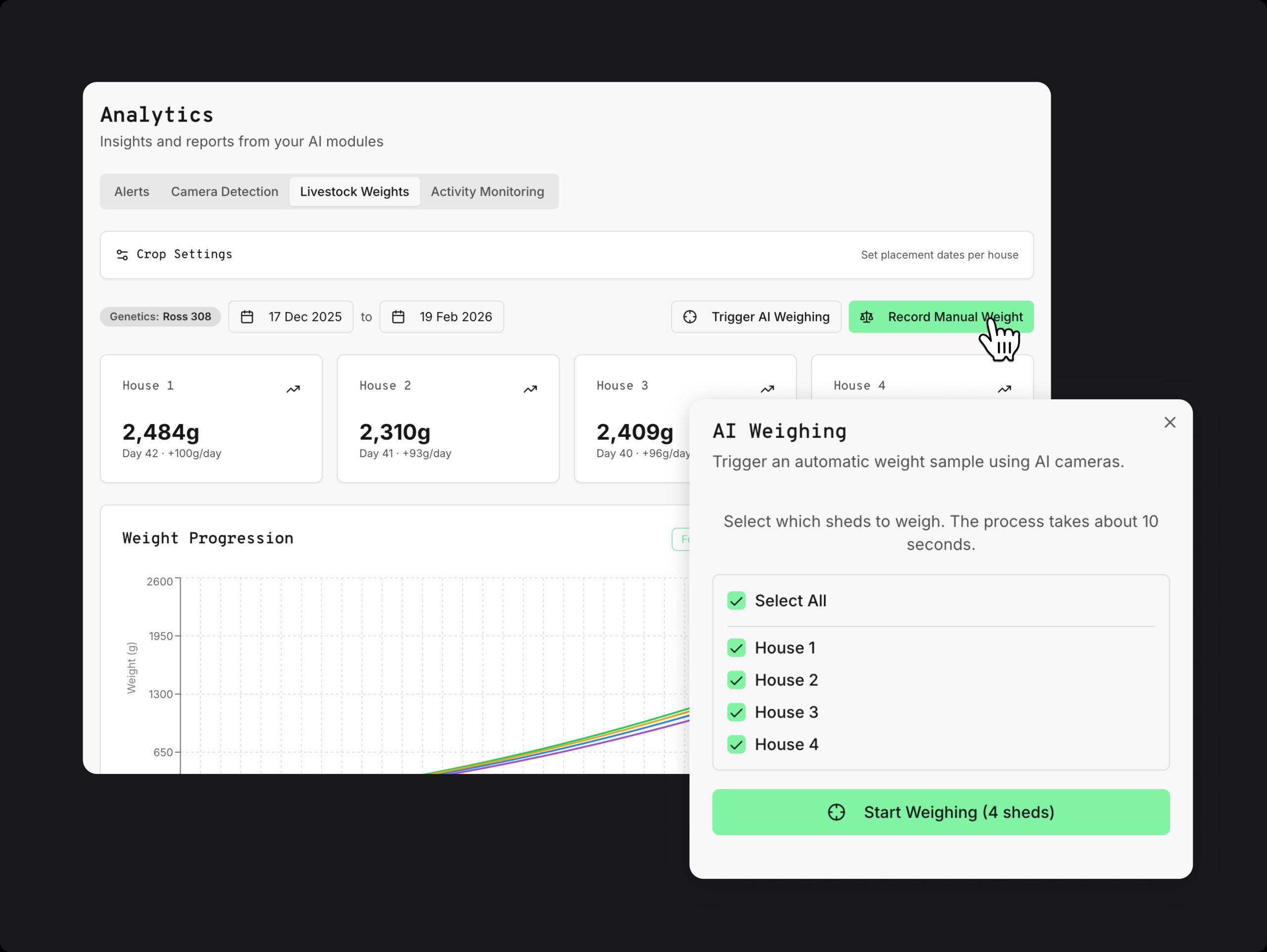Click the scale icon on Record Manual Weight
The image size is (1267, 952).
click(867, 316)
